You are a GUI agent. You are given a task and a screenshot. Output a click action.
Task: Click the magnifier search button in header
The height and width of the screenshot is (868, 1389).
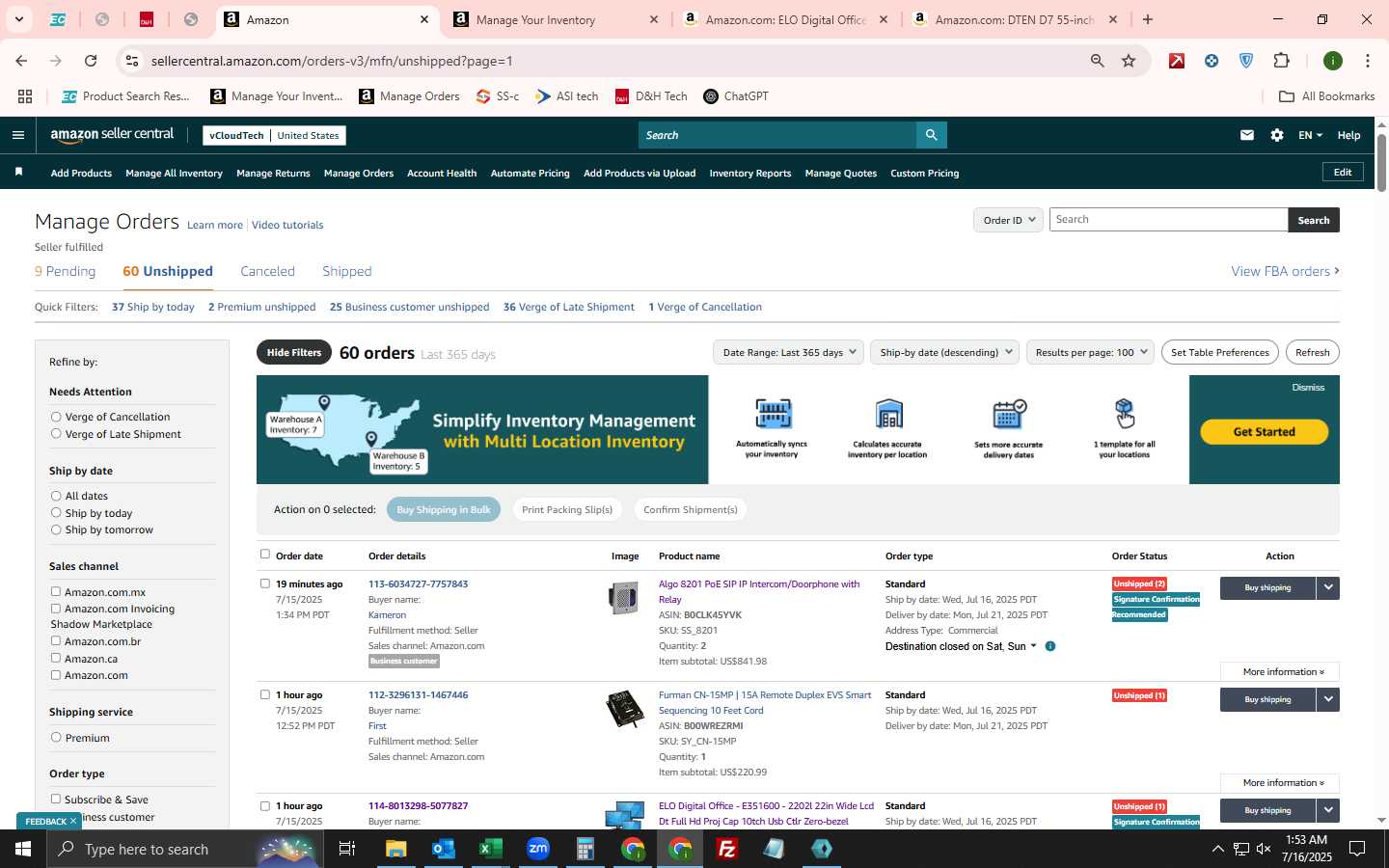click(x=931, y=135)
